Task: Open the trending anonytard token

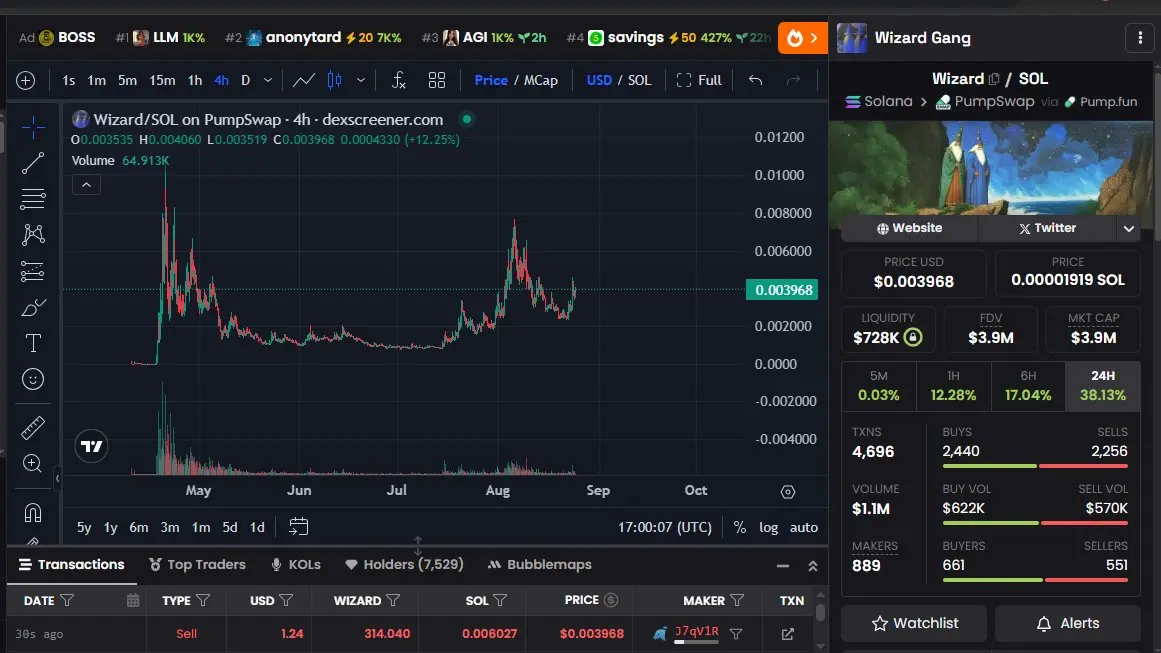Action: click(x=313, y=38)
